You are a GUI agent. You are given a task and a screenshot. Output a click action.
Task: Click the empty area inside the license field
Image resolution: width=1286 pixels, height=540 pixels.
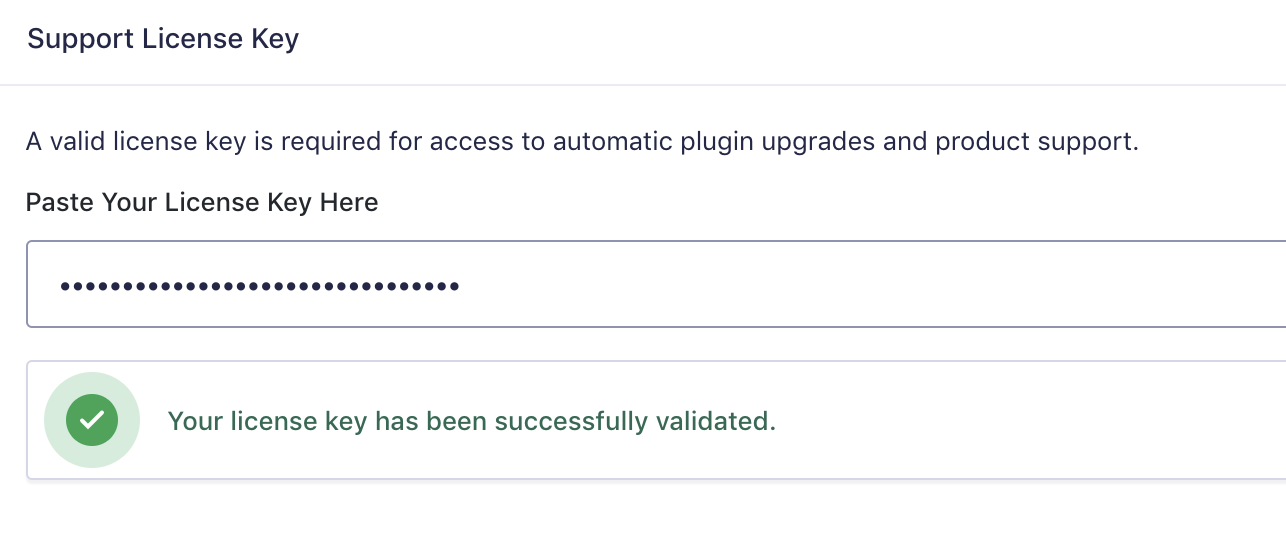(870, 285)
